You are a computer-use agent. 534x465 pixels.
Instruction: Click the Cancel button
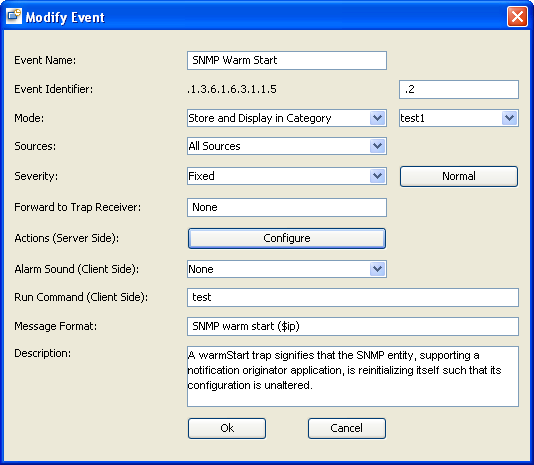(347, 428)
